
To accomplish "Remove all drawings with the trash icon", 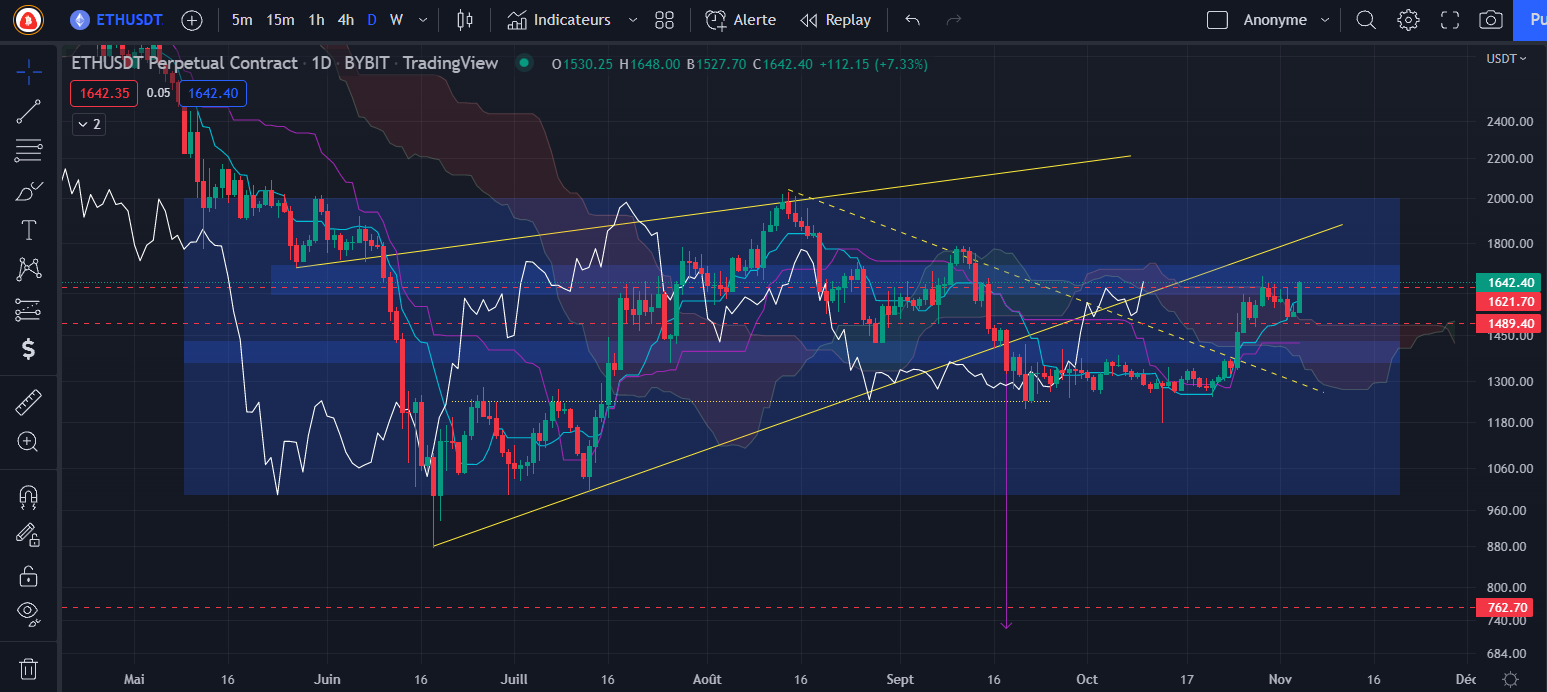I will [x=28, y=667].
